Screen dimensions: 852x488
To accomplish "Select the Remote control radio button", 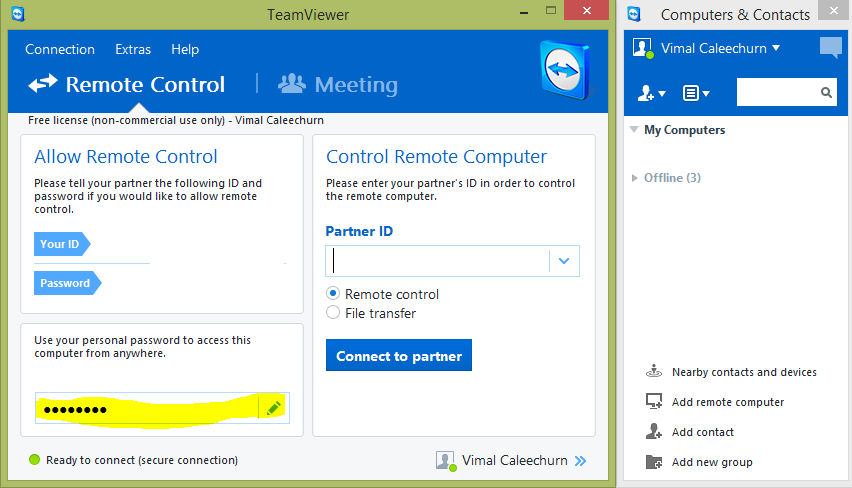I will point(333,293).
